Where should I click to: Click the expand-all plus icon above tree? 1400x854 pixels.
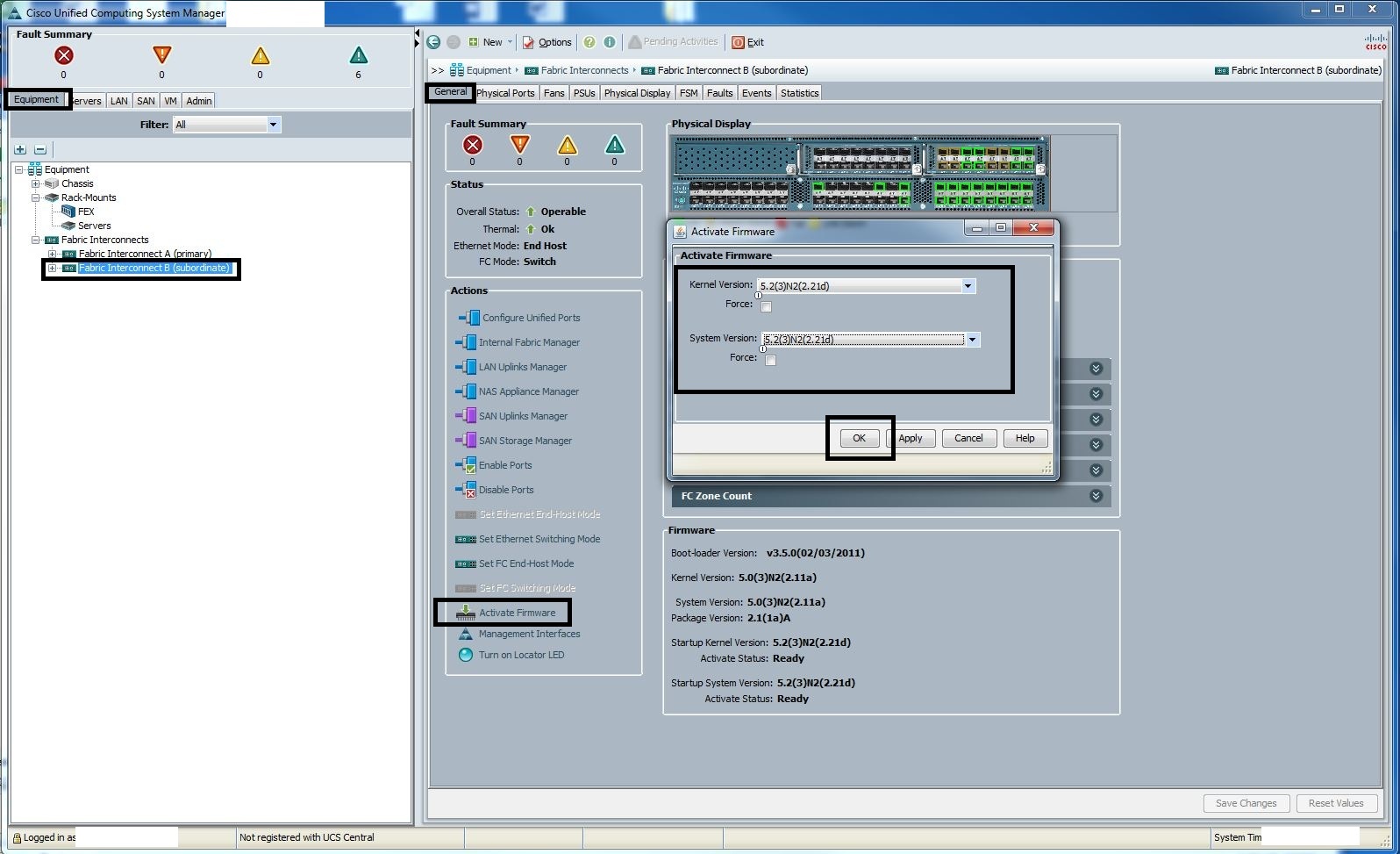[x=20, y=149]
